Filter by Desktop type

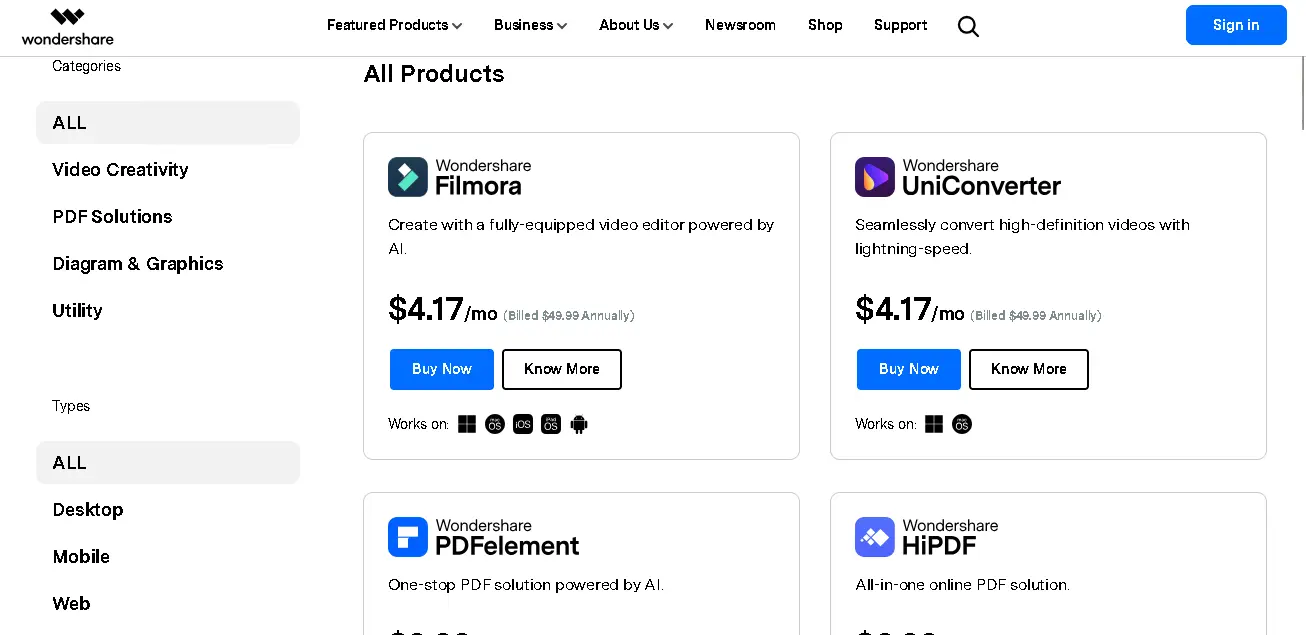pyautogui.click(x=88, y=510)
